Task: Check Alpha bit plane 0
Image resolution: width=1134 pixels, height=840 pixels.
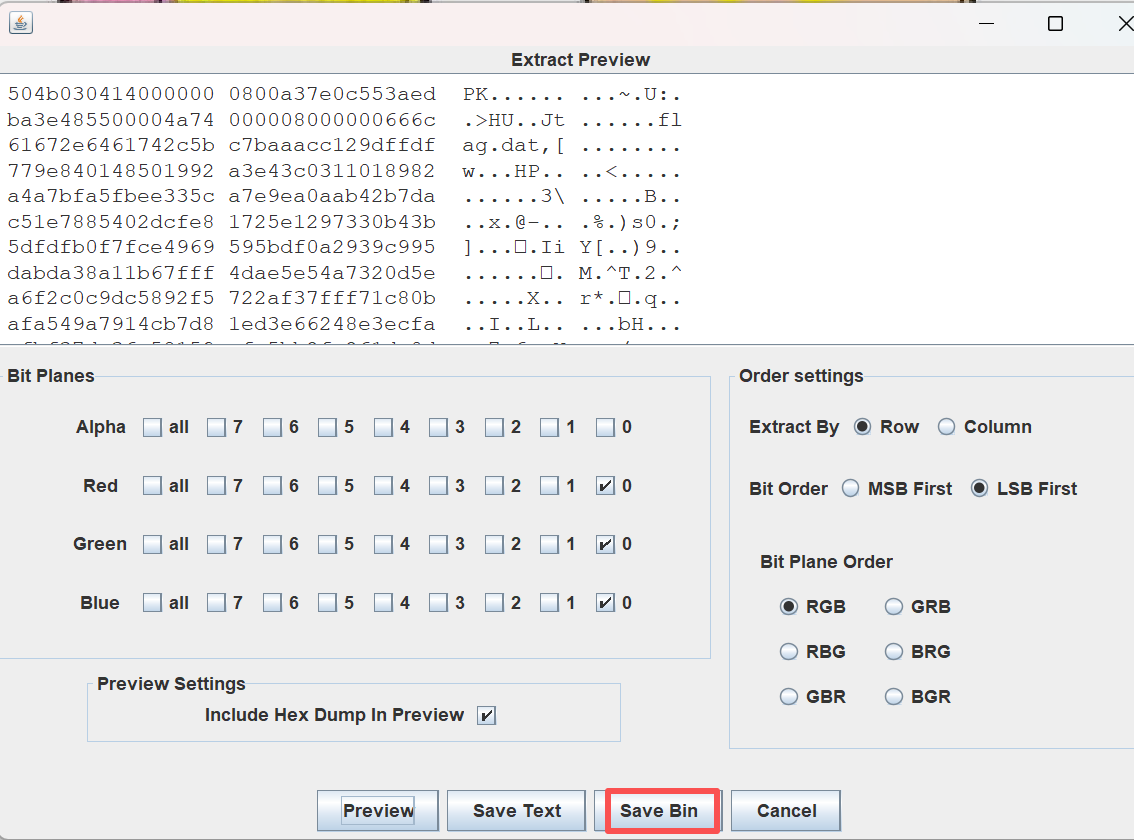Action: point(605,428)
